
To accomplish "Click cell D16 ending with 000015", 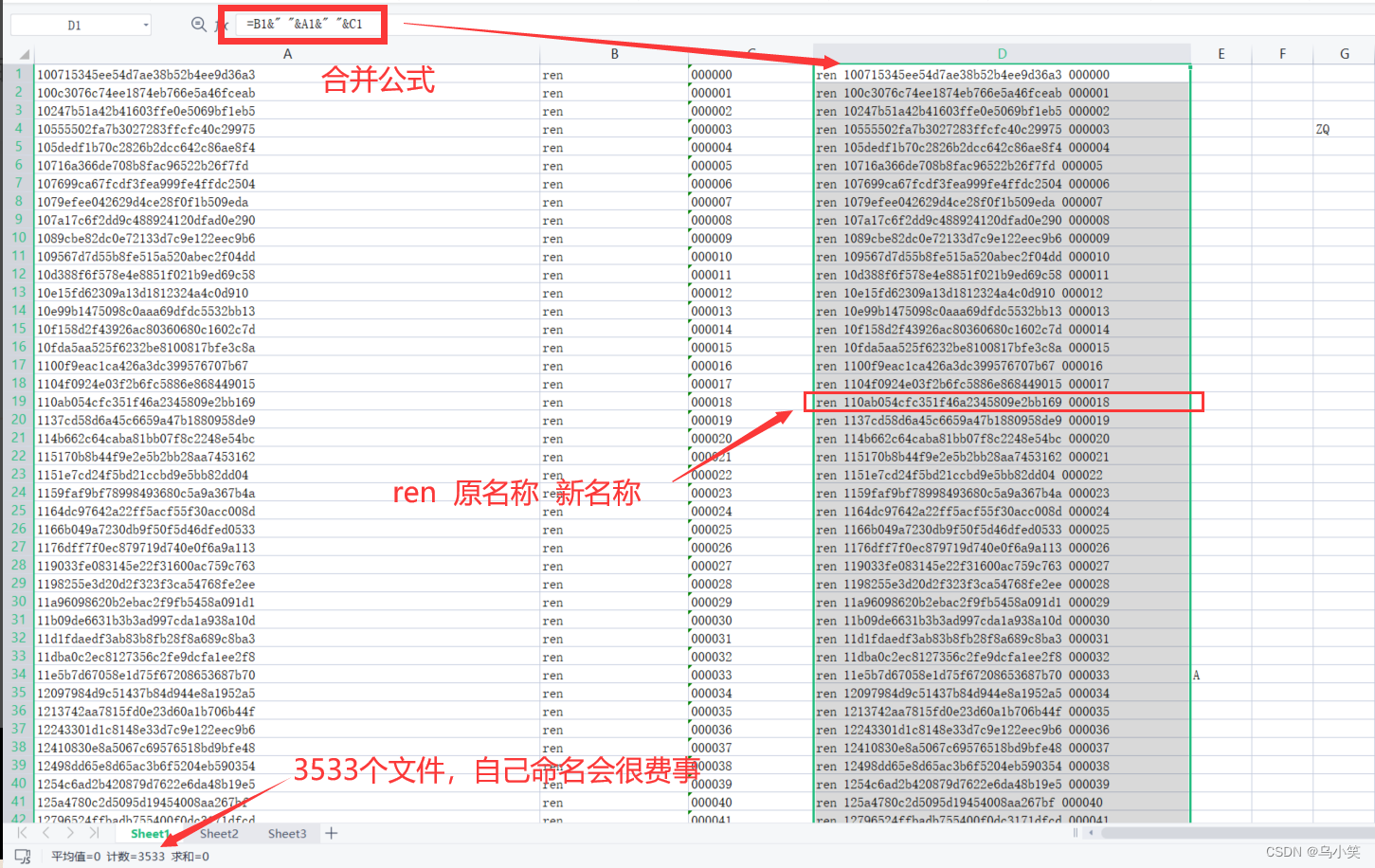I will (1002, 348).
